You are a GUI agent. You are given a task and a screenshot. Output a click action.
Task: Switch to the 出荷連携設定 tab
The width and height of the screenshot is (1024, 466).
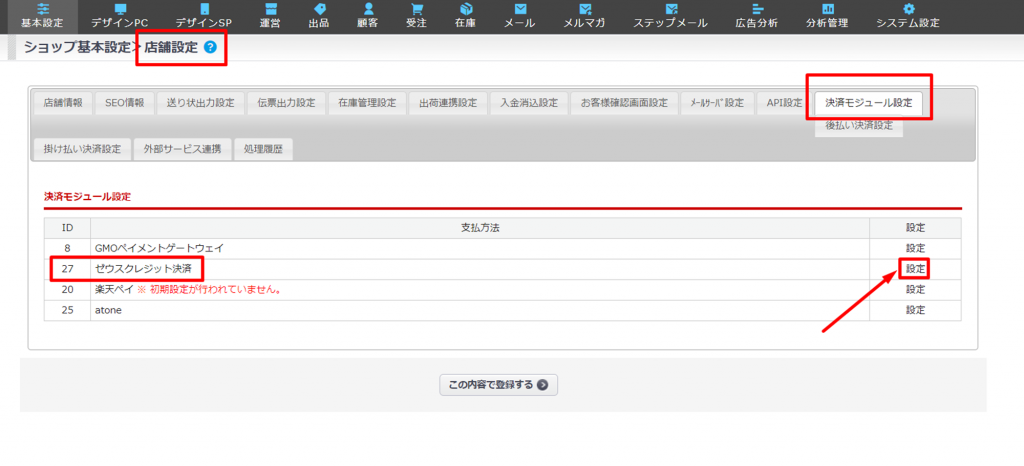(448, 103)
